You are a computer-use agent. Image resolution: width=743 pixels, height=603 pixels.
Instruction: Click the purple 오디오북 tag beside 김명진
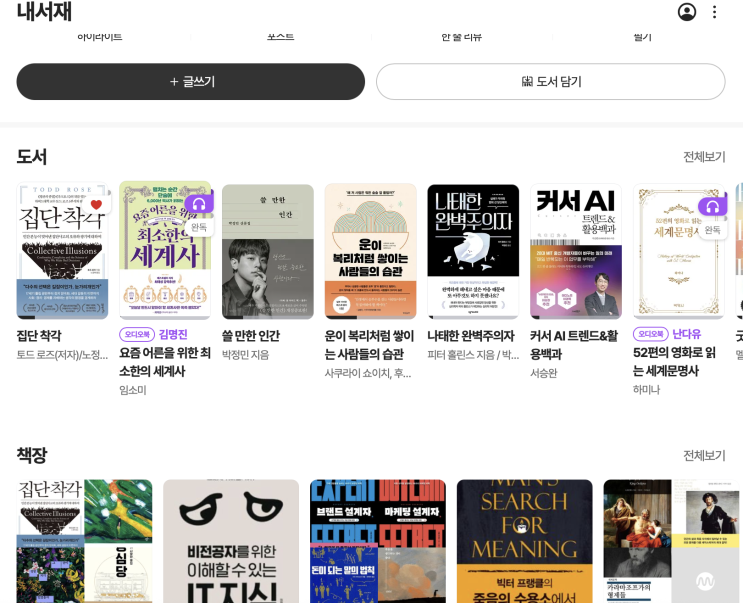click(137, 334)
